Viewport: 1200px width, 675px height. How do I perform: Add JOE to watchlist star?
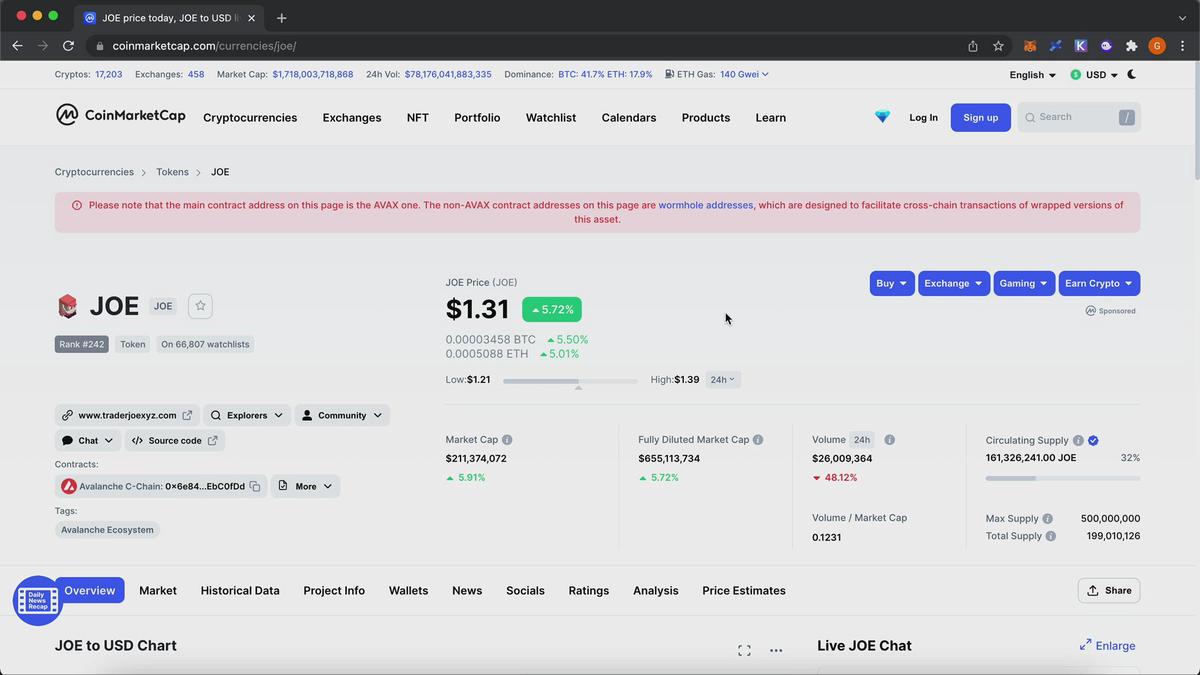click(x=200, y=306)
